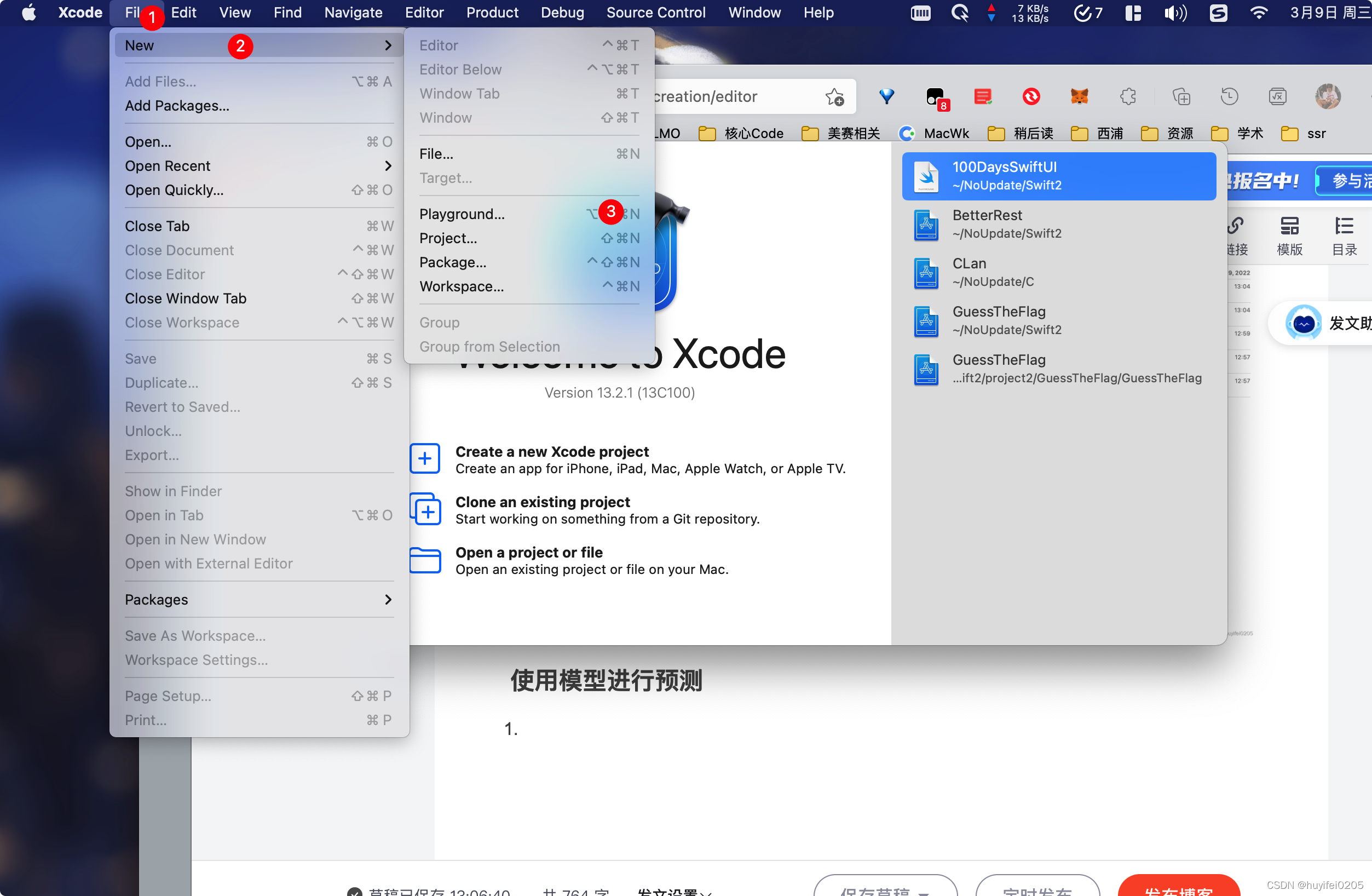The width and height of the screenshot is (1372, 896).
Task: Click the extension icon with red 8 badge
Action: [937, 98]
